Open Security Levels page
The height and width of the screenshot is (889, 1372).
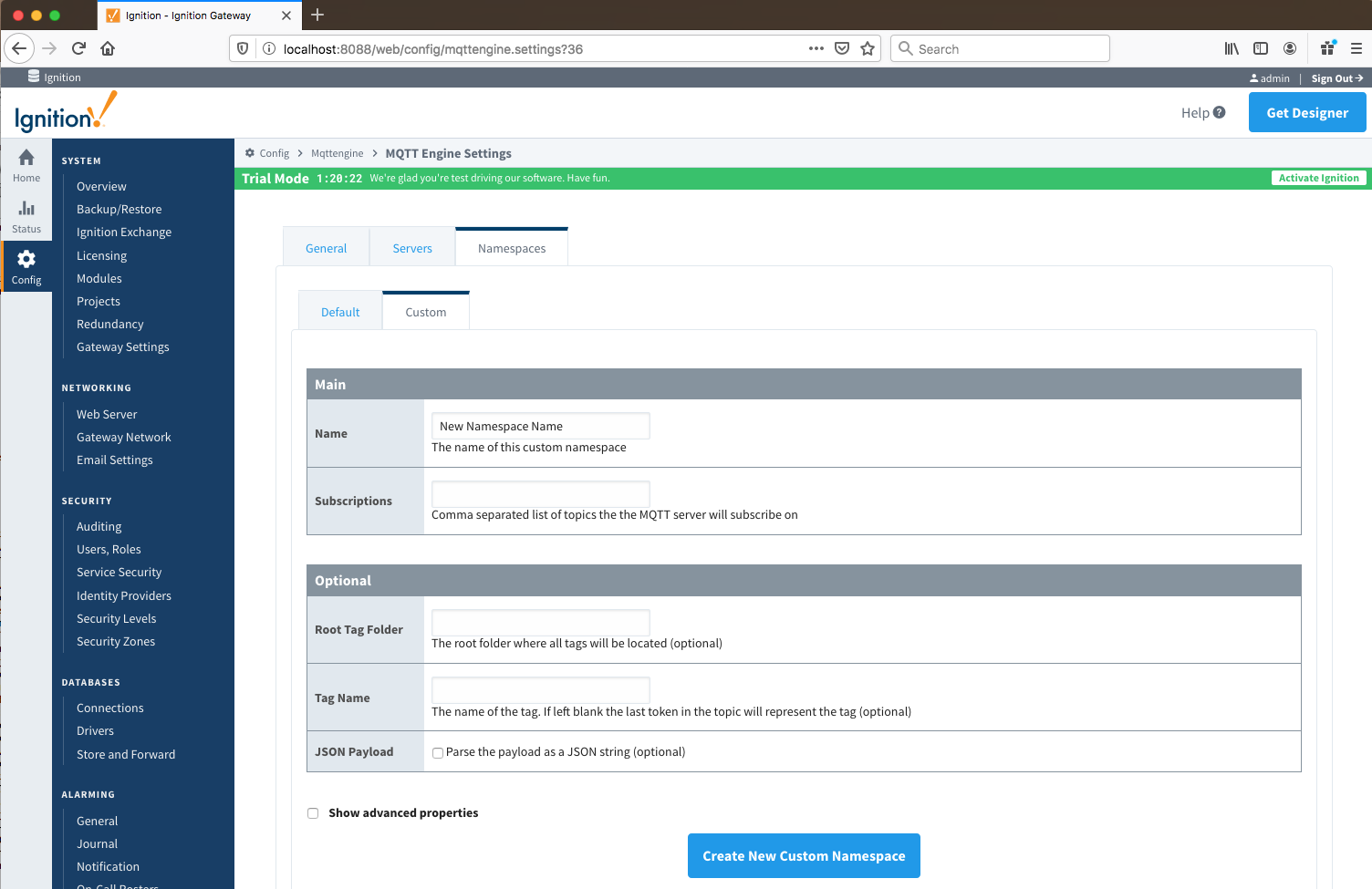tap(116, 618)
